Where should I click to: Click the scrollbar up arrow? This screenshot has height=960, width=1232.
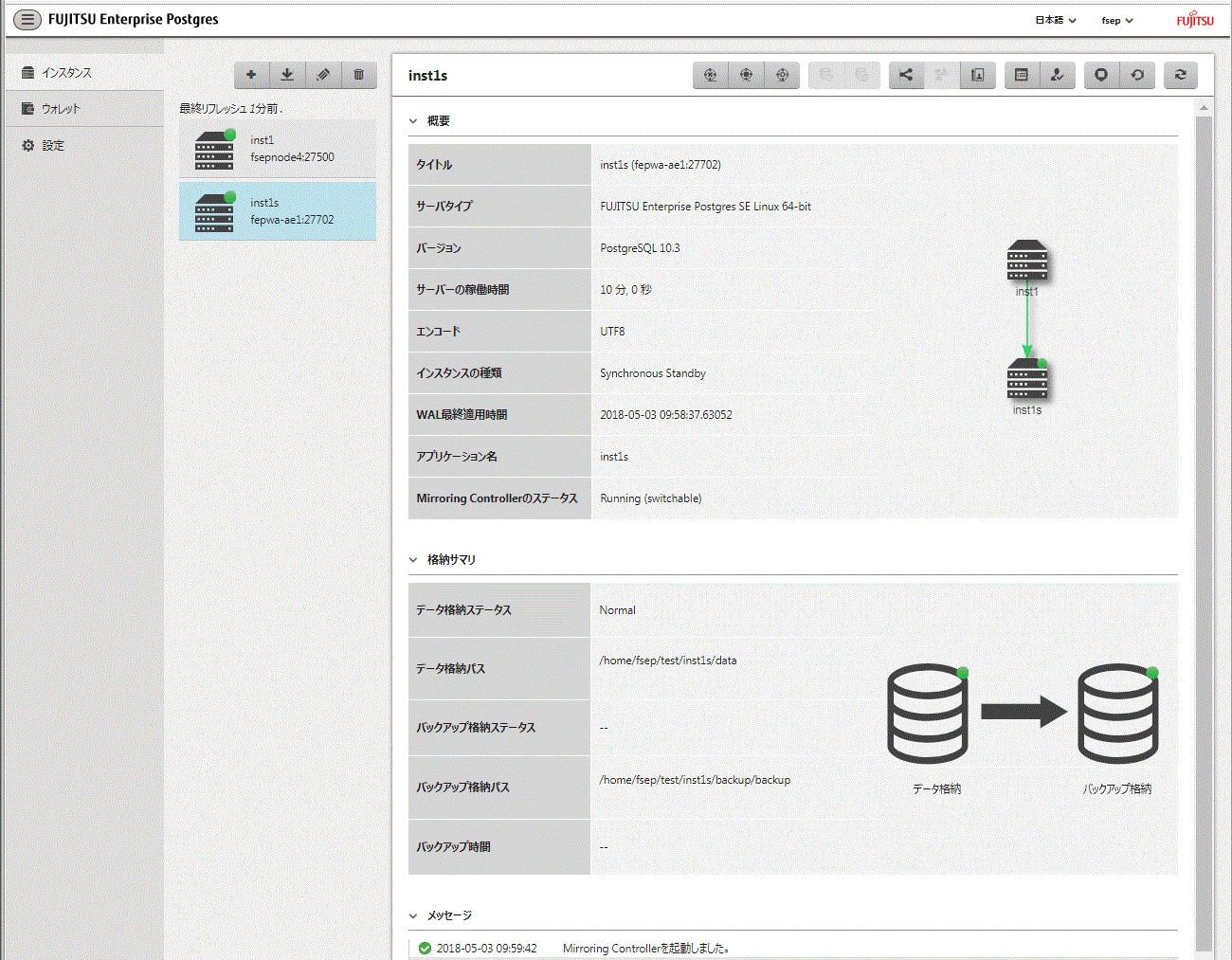pyautogui.click(x=1204, y=109)
